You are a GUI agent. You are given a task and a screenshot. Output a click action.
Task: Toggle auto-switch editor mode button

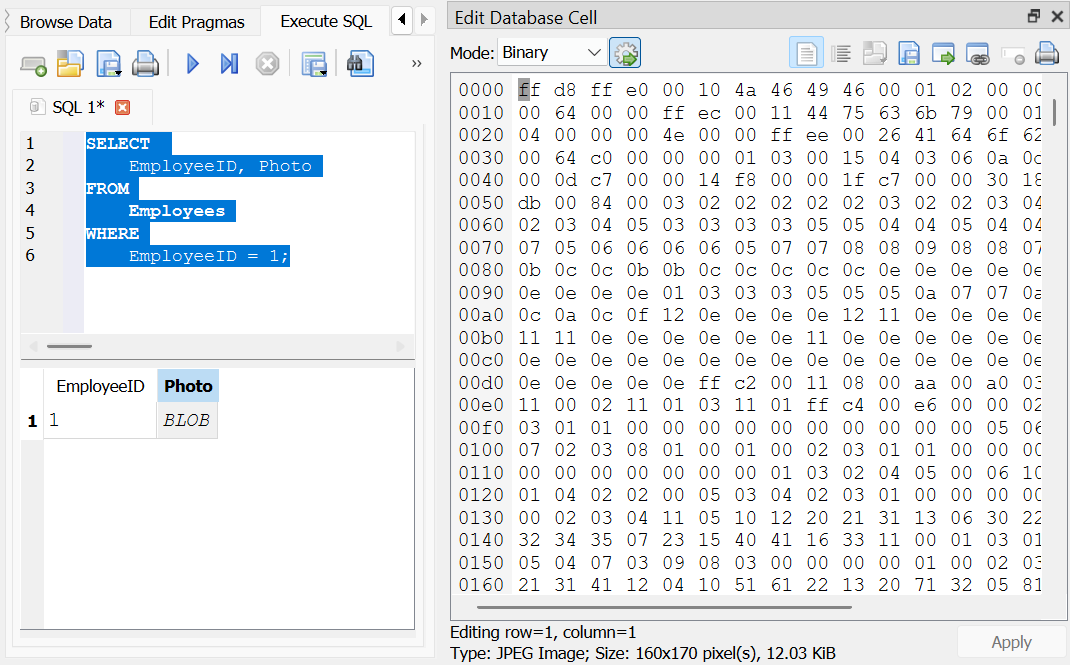click(625, 53)
